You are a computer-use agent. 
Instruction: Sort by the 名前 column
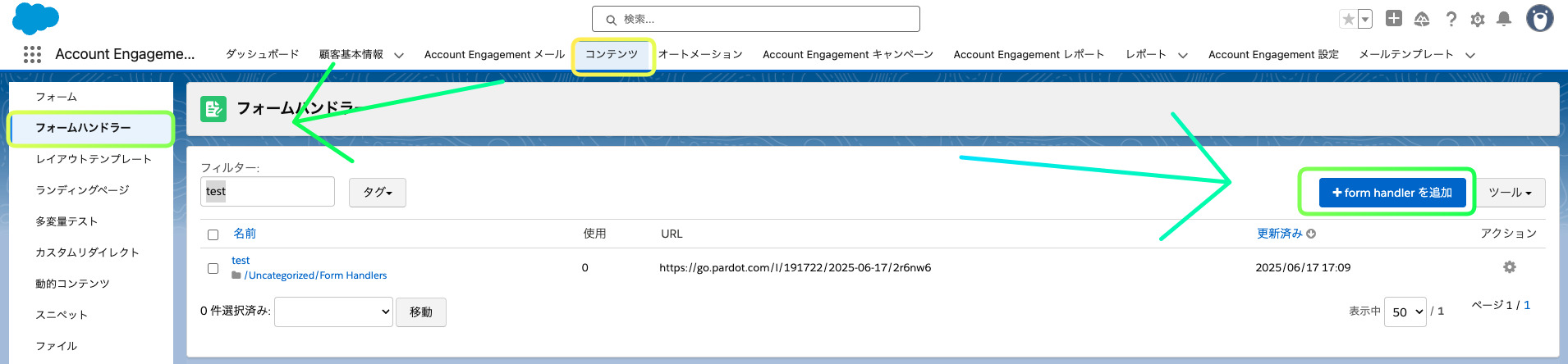click(245, 234)
